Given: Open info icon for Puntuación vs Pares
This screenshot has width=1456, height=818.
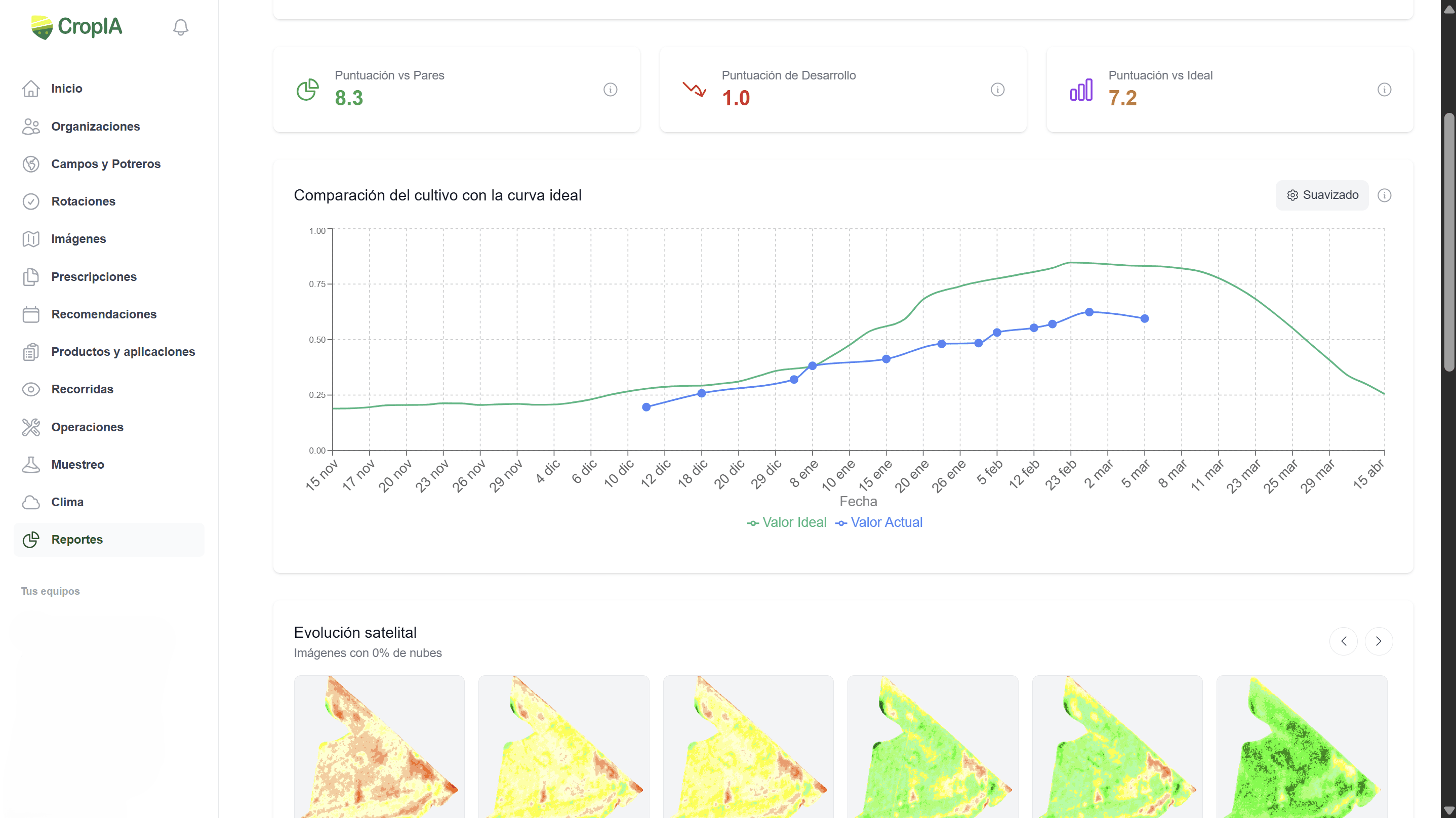Looking at the screenshot, I should pos(610,89).
